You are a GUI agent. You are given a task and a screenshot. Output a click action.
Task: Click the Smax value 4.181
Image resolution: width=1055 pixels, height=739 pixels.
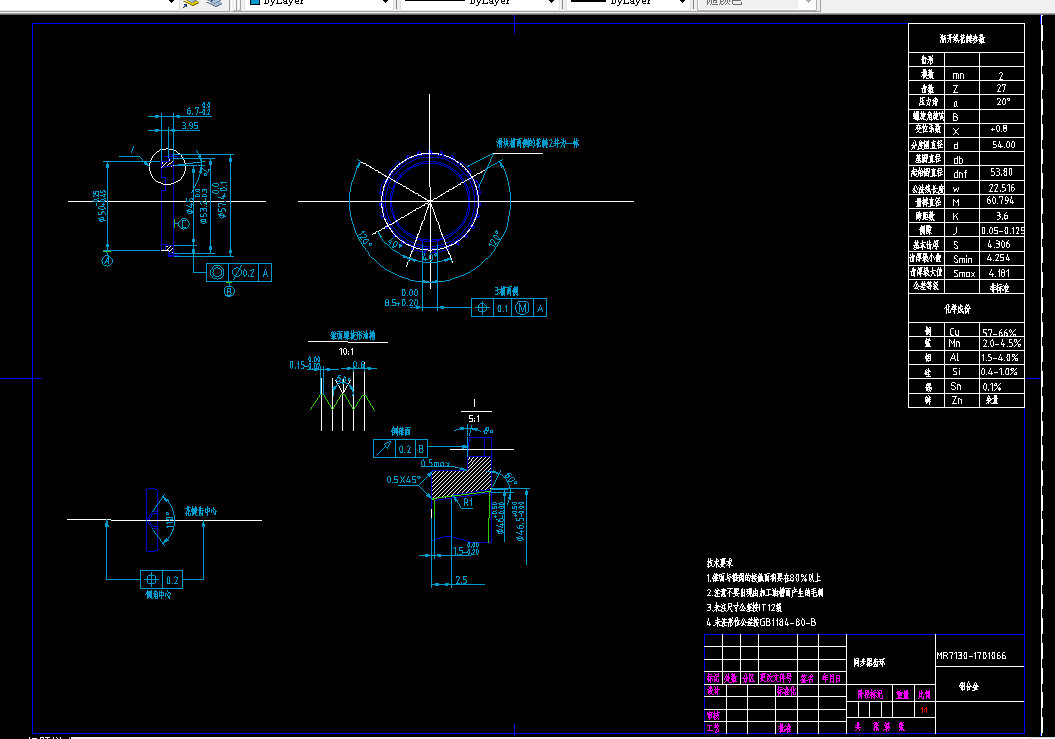[999, 273]
